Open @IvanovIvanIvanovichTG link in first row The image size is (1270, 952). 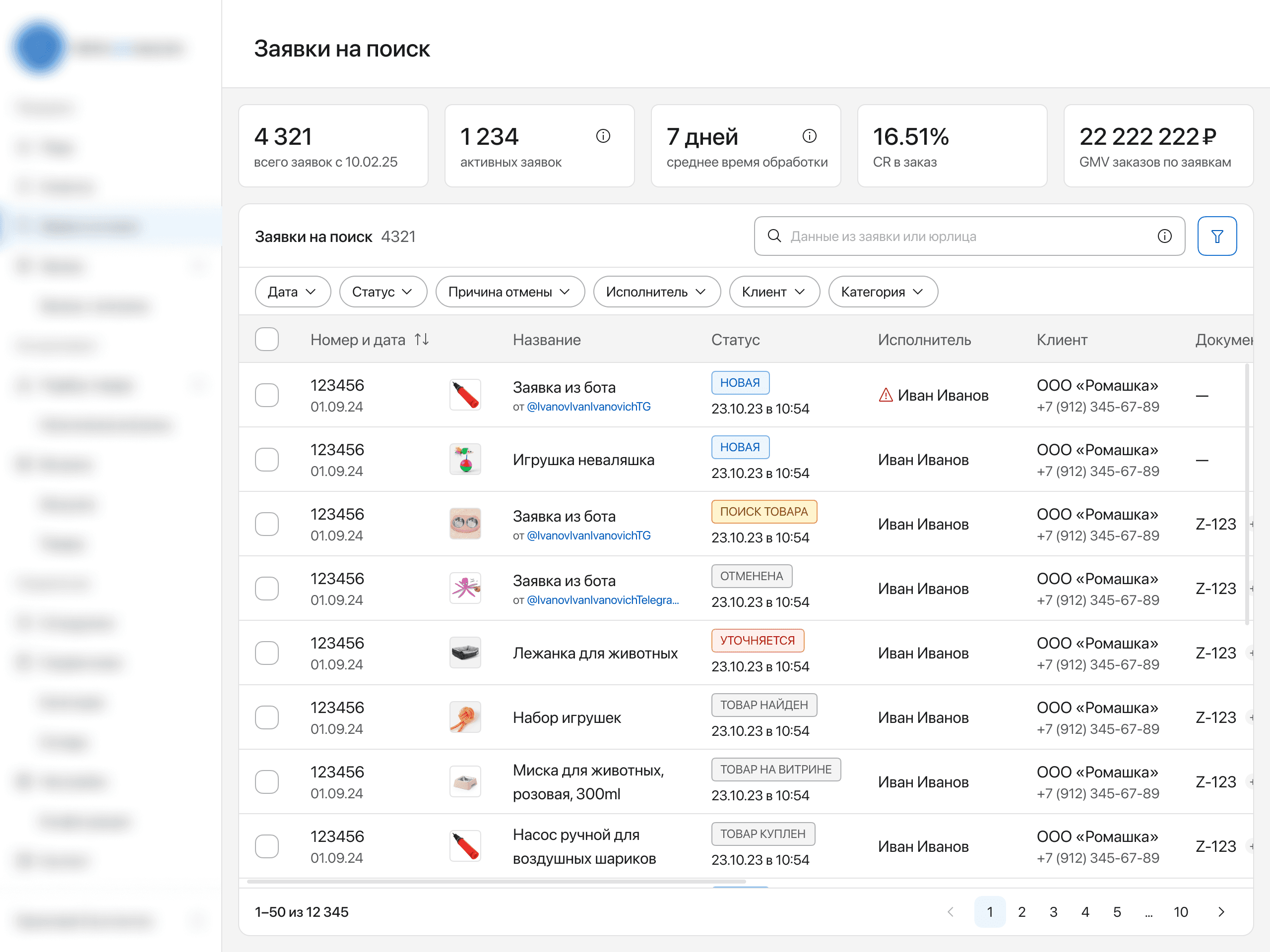588,406
